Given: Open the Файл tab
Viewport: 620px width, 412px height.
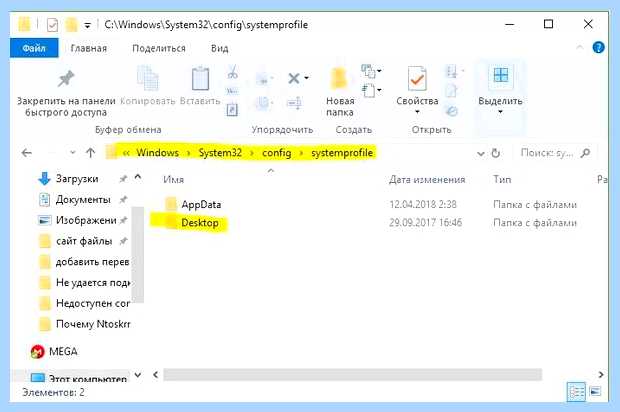Looking at the screenshot, I should (34, 48).
